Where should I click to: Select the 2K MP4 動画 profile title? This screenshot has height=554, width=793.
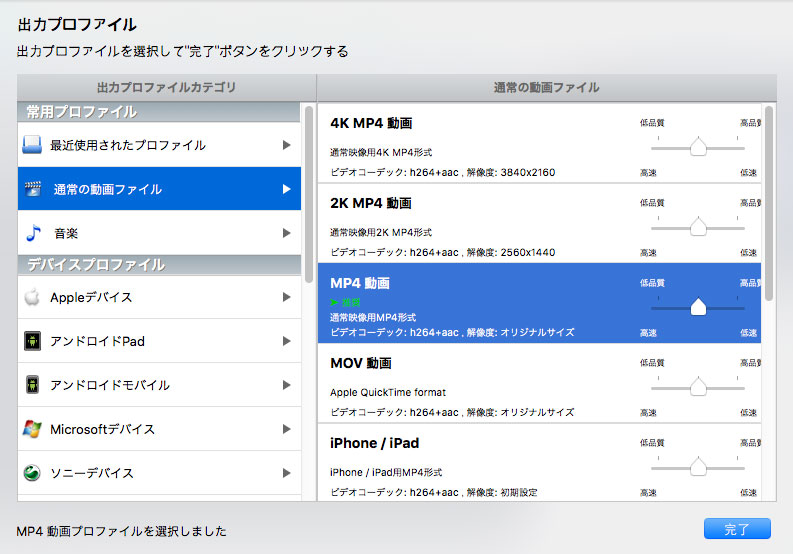coord(371,203)
